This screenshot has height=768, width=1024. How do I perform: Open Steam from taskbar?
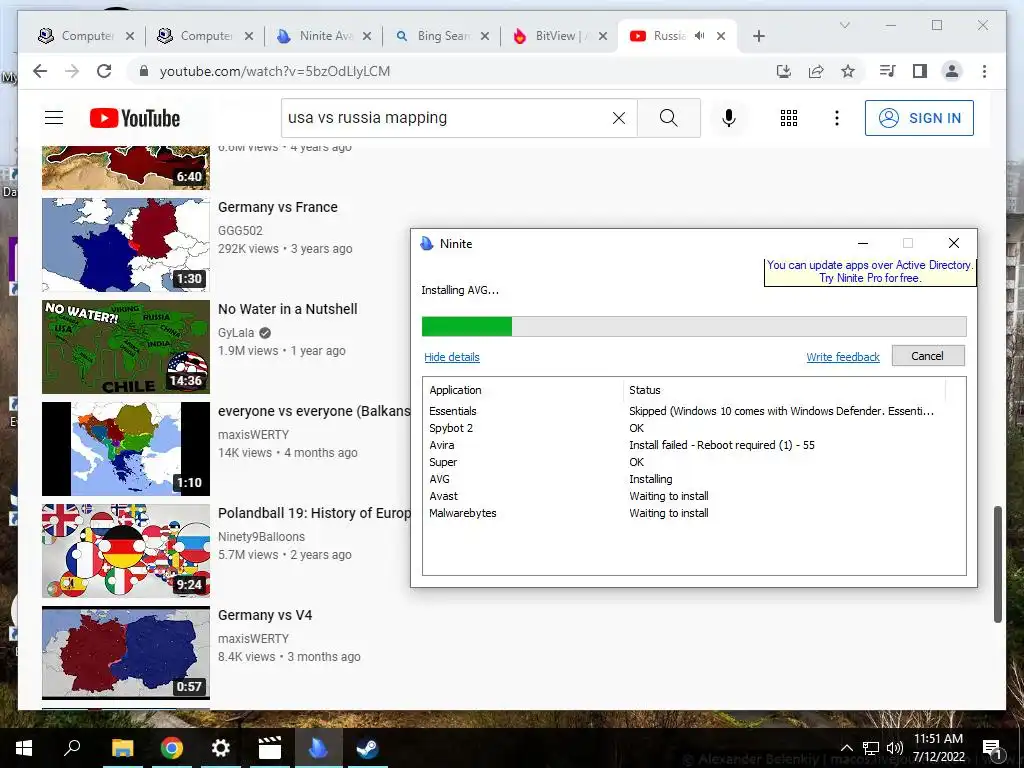(x=367, y=748)
